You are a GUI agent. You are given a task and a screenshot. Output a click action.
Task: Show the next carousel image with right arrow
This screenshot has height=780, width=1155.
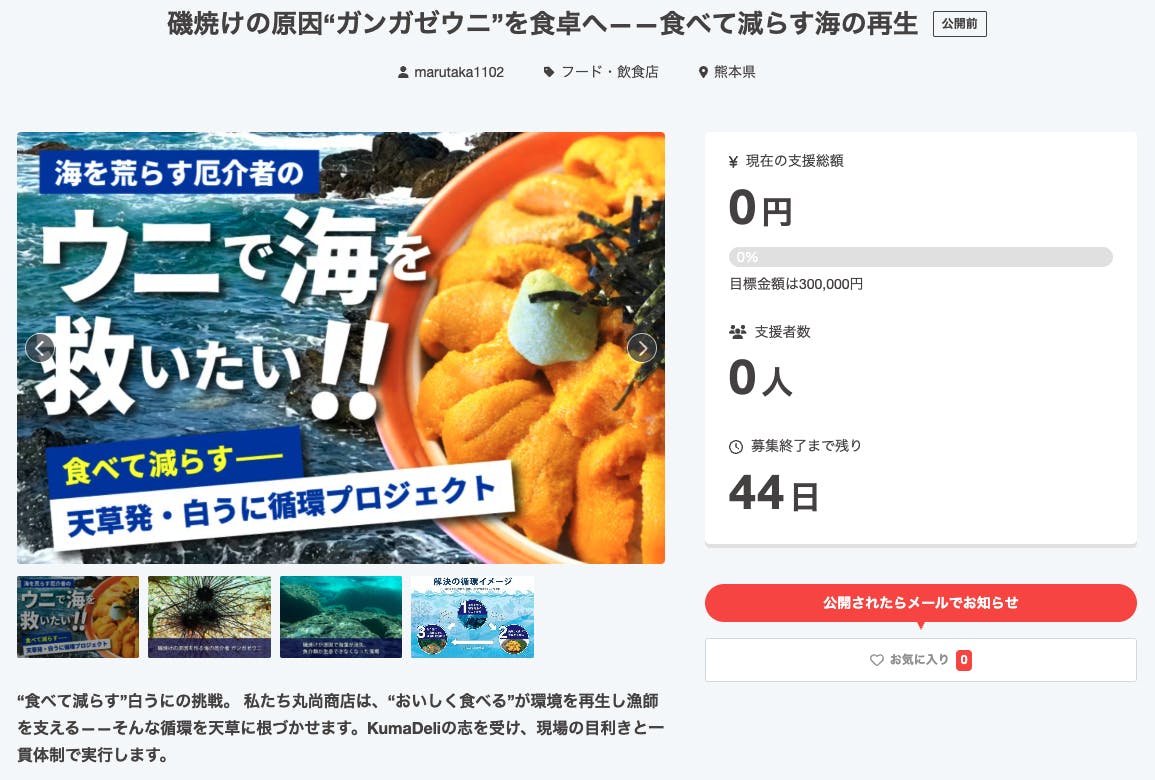pyautogui.click(x=642, y=348)
